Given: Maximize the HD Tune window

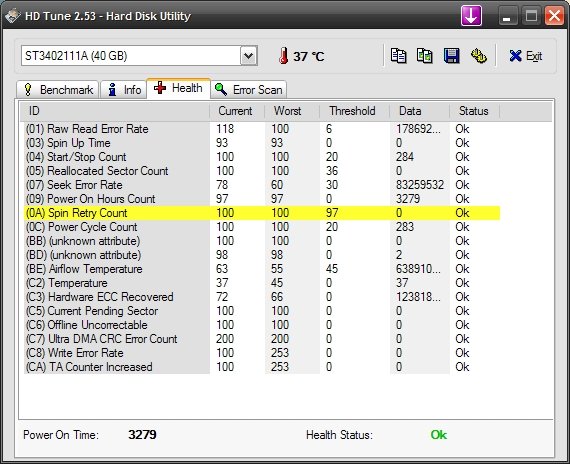Looking at the screenshot, I should [531, 16].
